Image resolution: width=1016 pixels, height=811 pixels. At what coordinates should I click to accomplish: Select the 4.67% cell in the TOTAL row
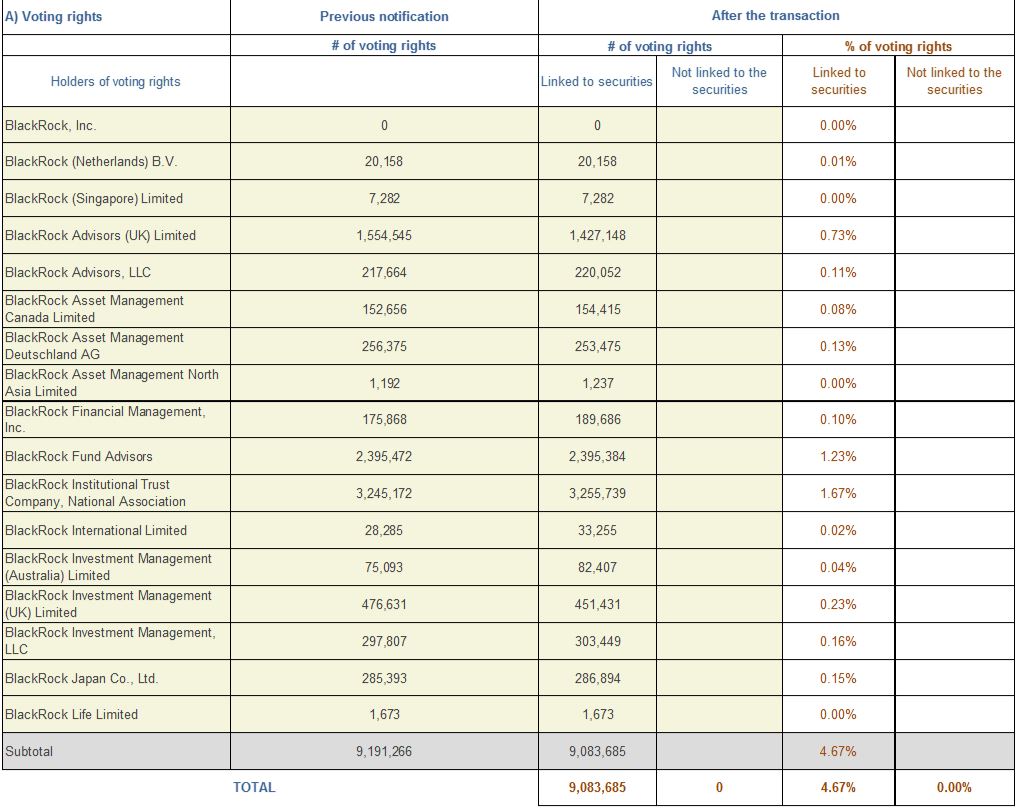(838, 788)
